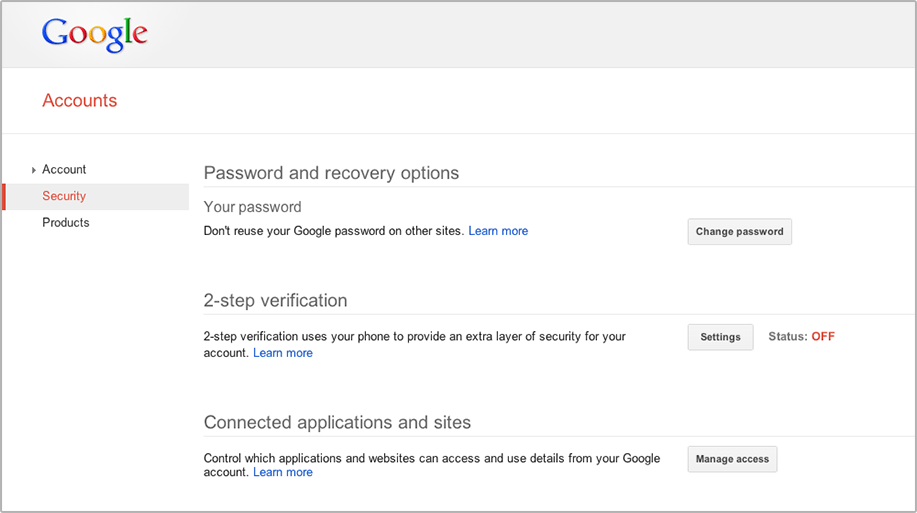Click the 2-step verification section heading
Viewport: 917px width, 513px height.
coord(275,300)
